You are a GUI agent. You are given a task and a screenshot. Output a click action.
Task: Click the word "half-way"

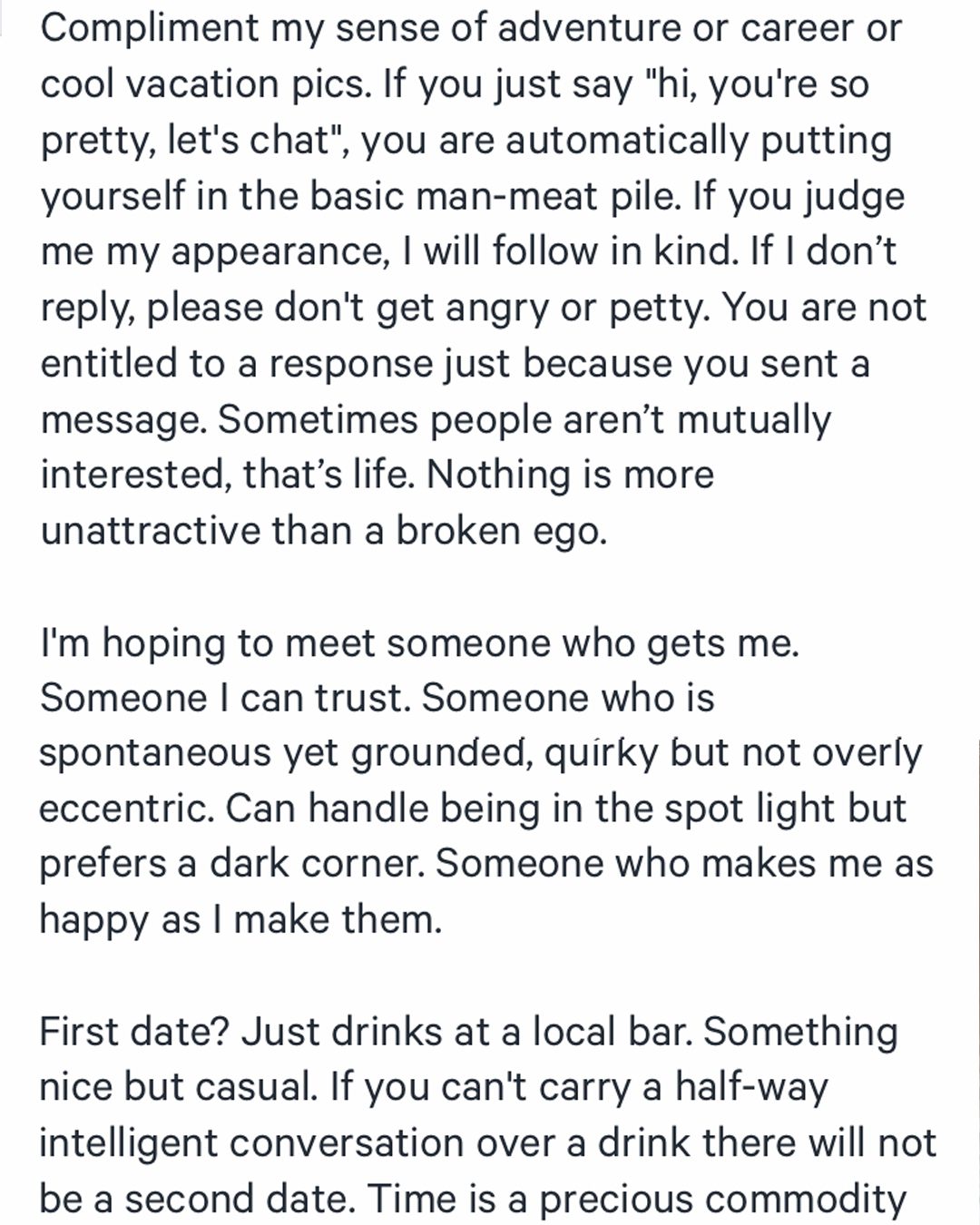pos(751,1088)
